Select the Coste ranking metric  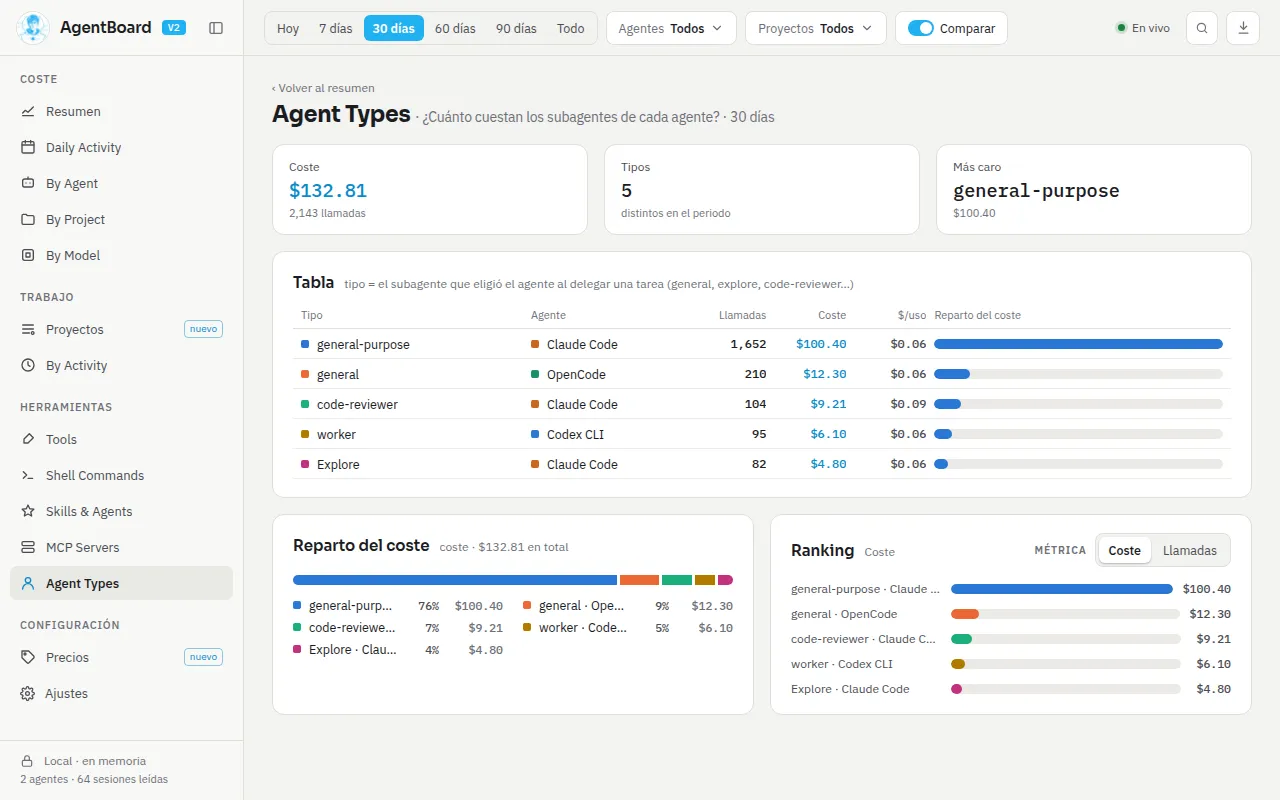pos(1124,550)
